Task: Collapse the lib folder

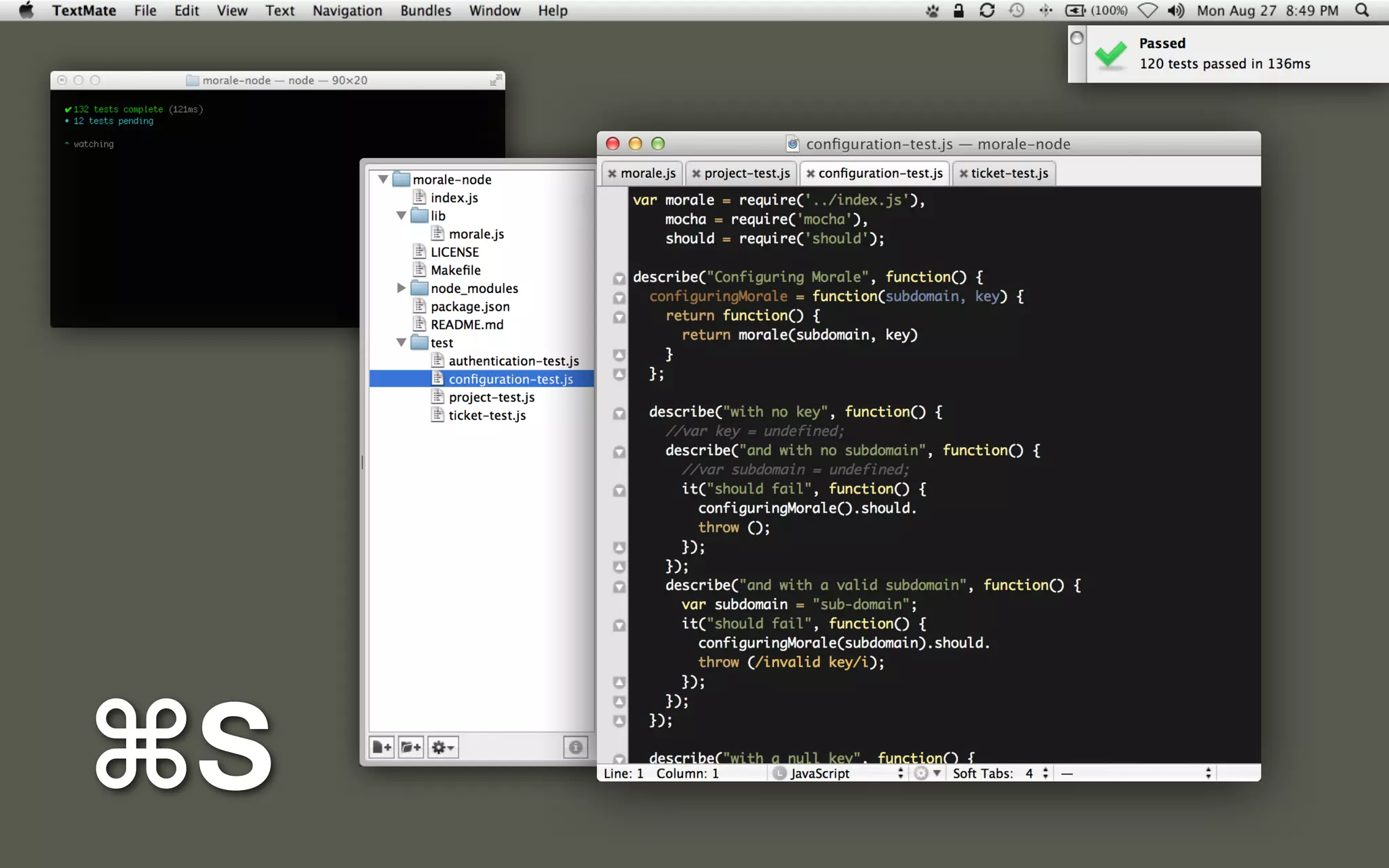Action: (x=401, y=216)
